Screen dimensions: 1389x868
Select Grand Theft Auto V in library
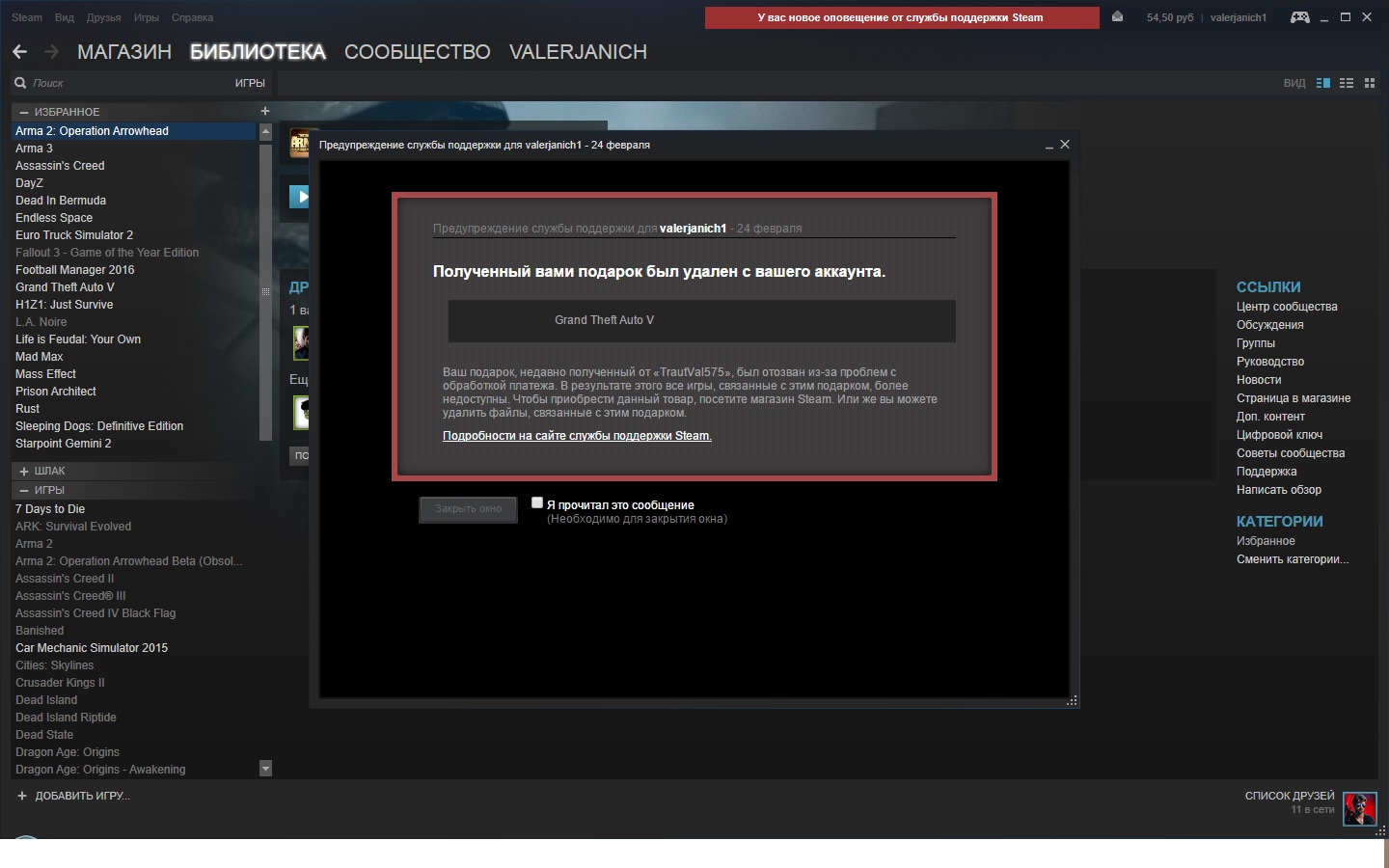click(x=135, y=287)
